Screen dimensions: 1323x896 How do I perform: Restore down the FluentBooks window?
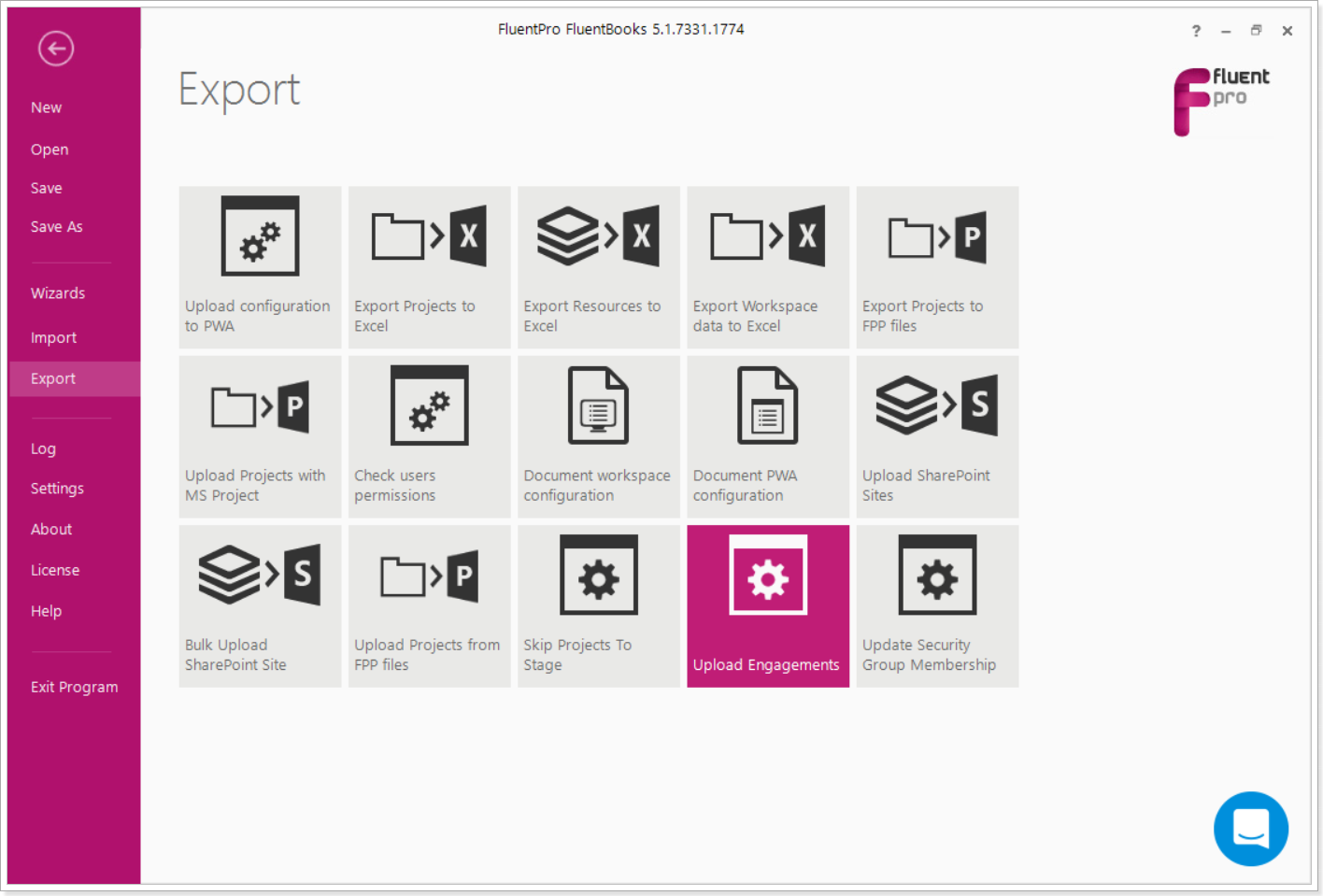[x=1256, y=31]
